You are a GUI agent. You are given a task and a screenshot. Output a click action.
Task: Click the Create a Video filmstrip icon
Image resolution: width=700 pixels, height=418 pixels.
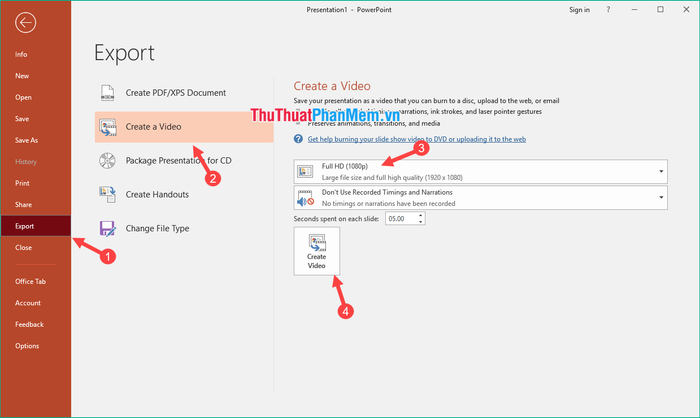(x=108, y=127)
